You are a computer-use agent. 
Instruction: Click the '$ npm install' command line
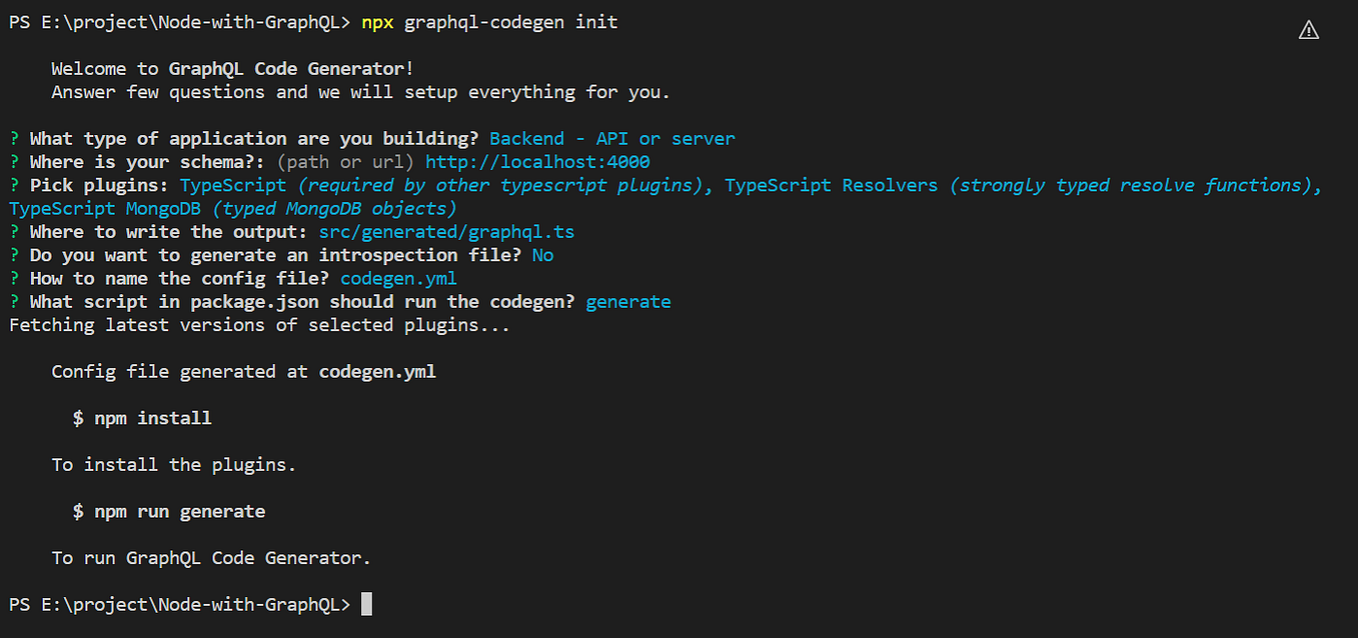[142, 418]
